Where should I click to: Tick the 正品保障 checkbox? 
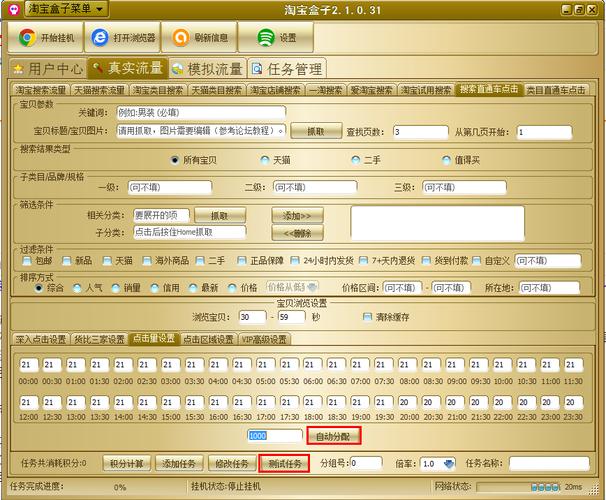pos(242,261)
